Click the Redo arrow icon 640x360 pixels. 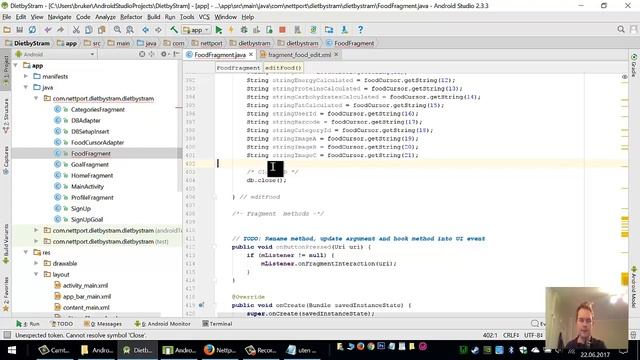click(60, 30)
